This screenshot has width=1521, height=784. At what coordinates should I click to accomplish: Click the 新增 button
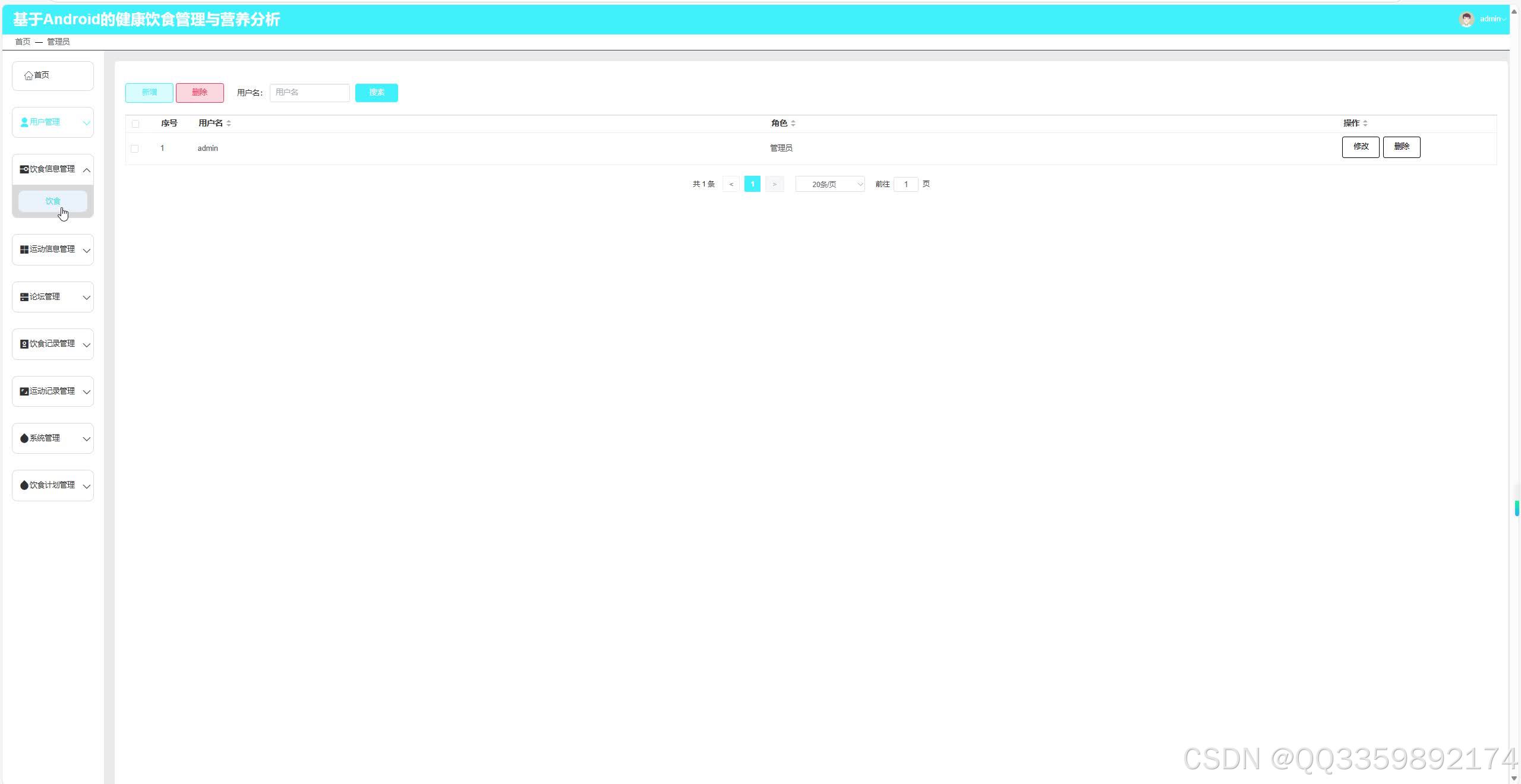[149, 93]
